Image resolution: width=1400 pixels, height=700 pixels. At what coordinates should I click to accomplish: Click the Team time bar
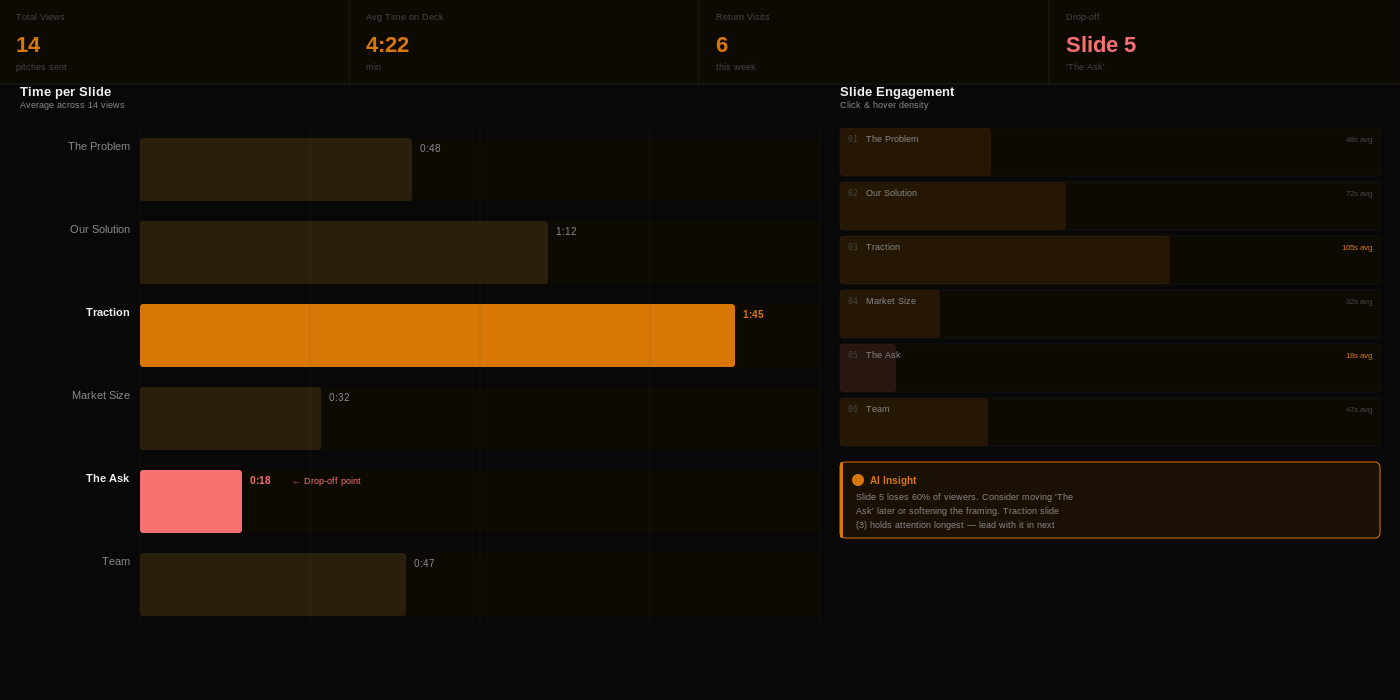coord(273,584)
